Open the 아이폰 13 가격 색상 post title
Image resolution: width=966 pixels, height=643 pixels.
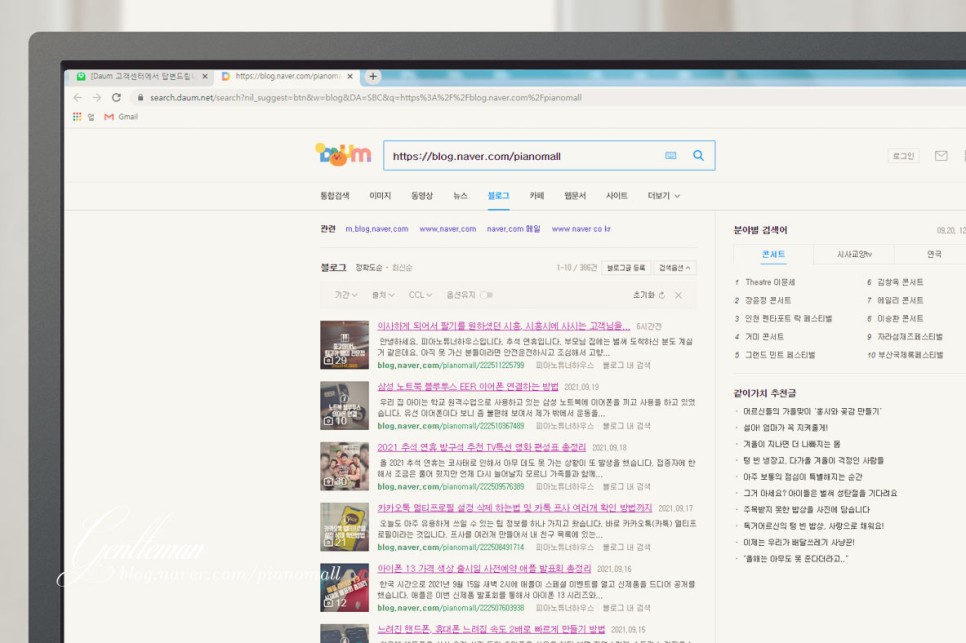pyautogui.click(x=484, y=568)
